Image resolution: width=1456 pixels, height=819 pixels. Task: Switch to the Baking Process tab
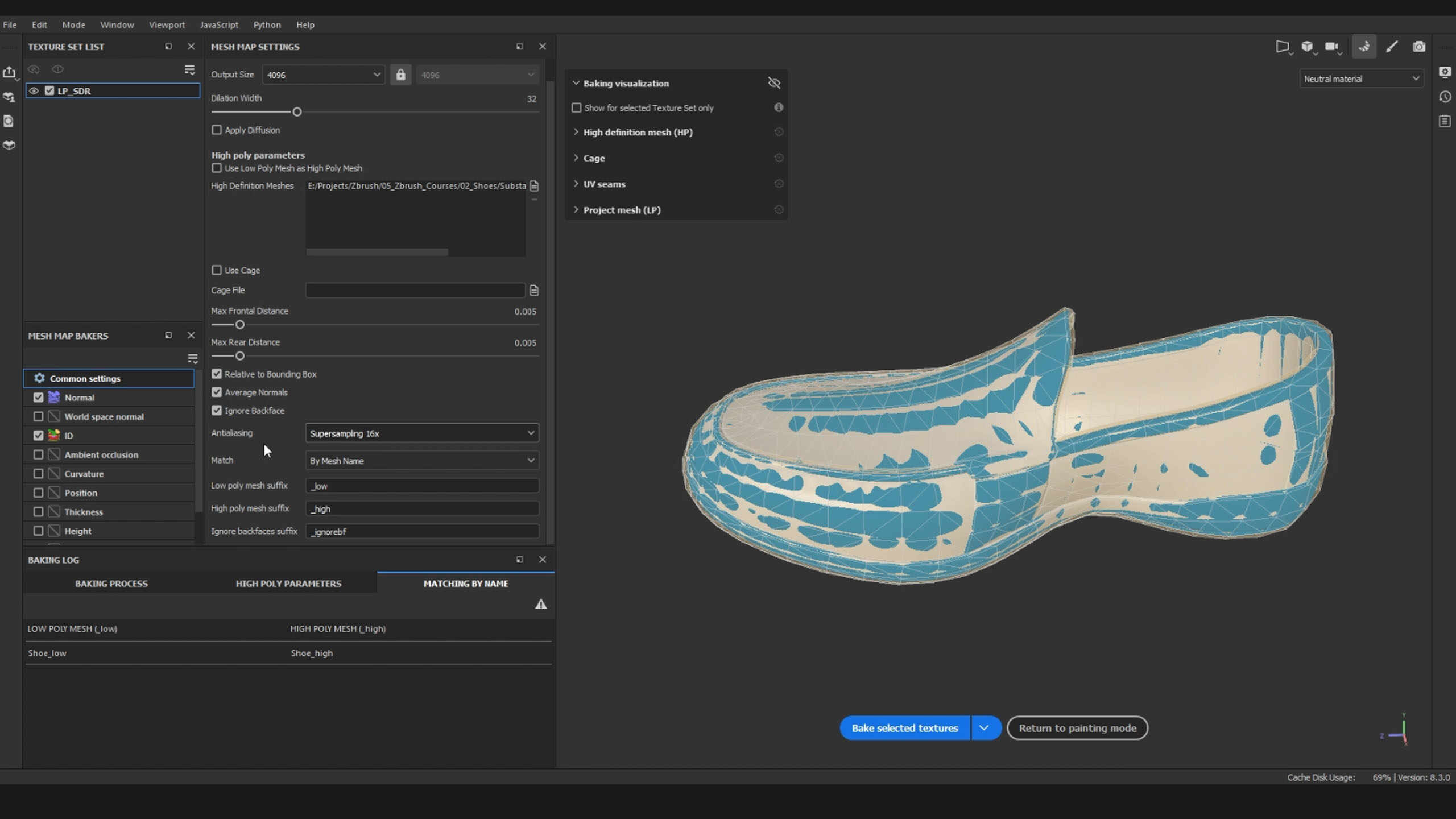[x=111, y=584]
